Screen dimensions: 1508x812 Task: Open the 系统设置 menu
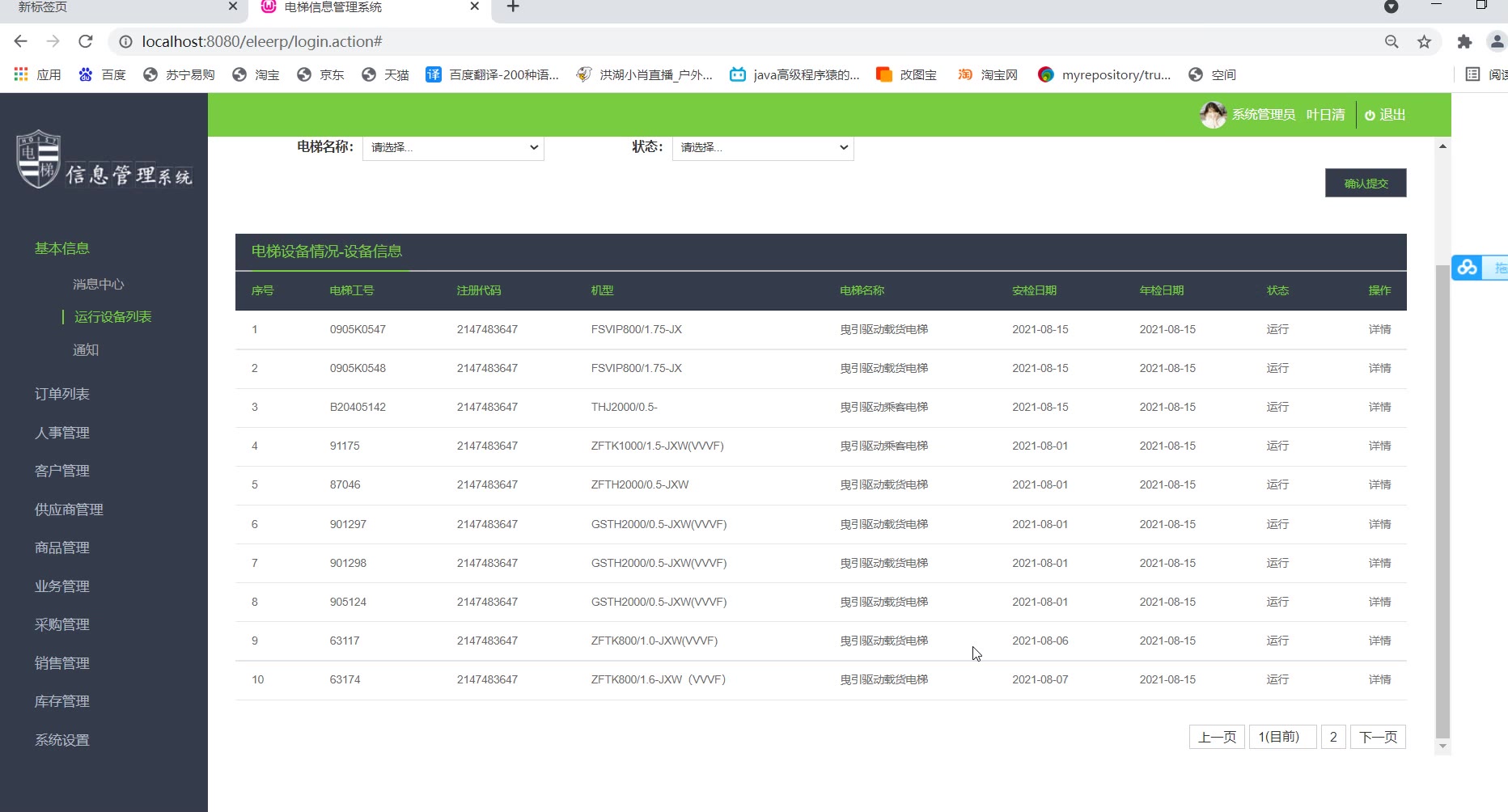click(62, 740)
